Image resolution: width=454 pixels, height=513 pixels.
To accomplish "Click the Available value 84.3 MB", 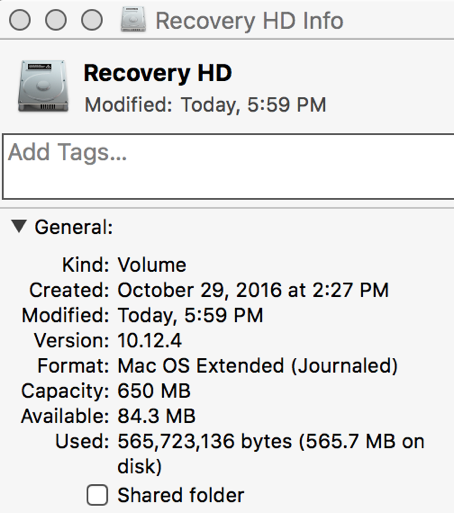I will click(157, 416).
